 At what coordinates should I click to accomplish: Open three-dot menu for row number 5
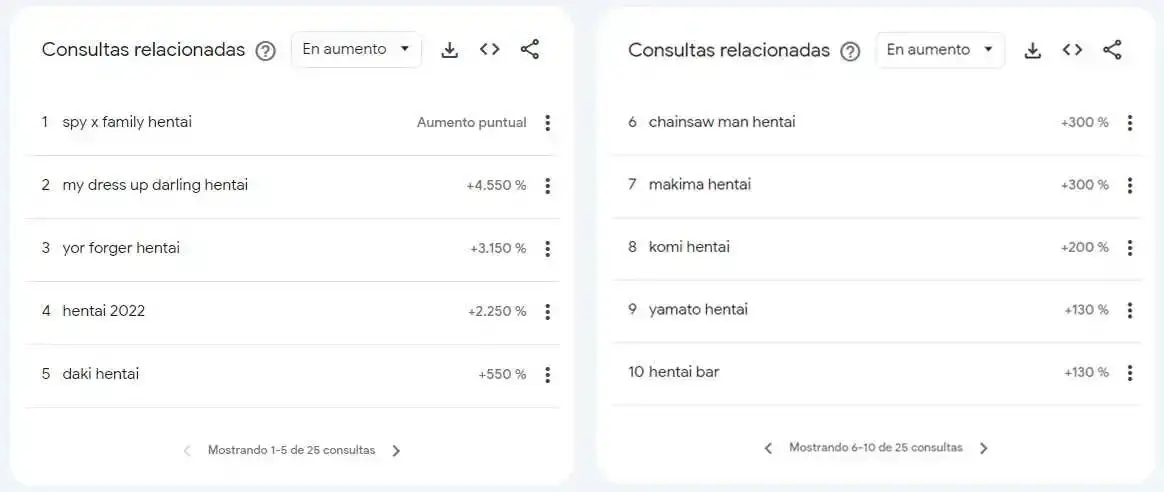coord(548,375)
